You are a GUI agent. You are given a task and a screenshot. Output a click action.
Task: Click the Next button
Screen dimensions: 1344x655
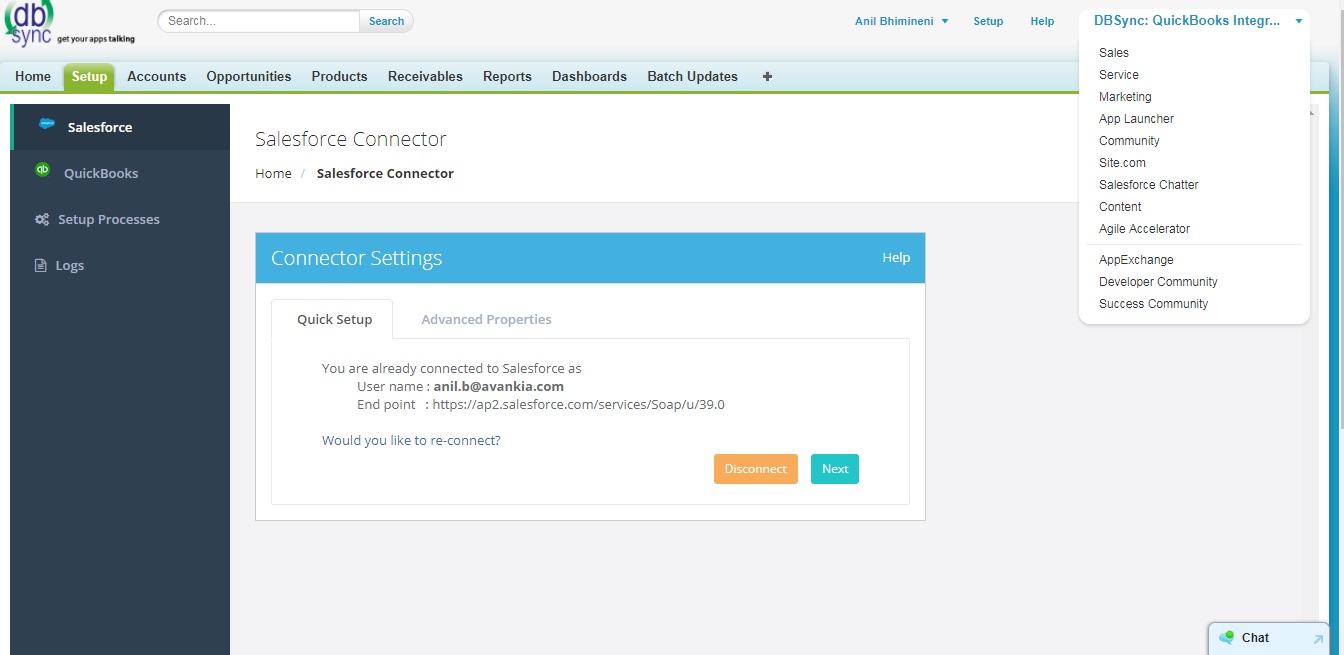834,469
